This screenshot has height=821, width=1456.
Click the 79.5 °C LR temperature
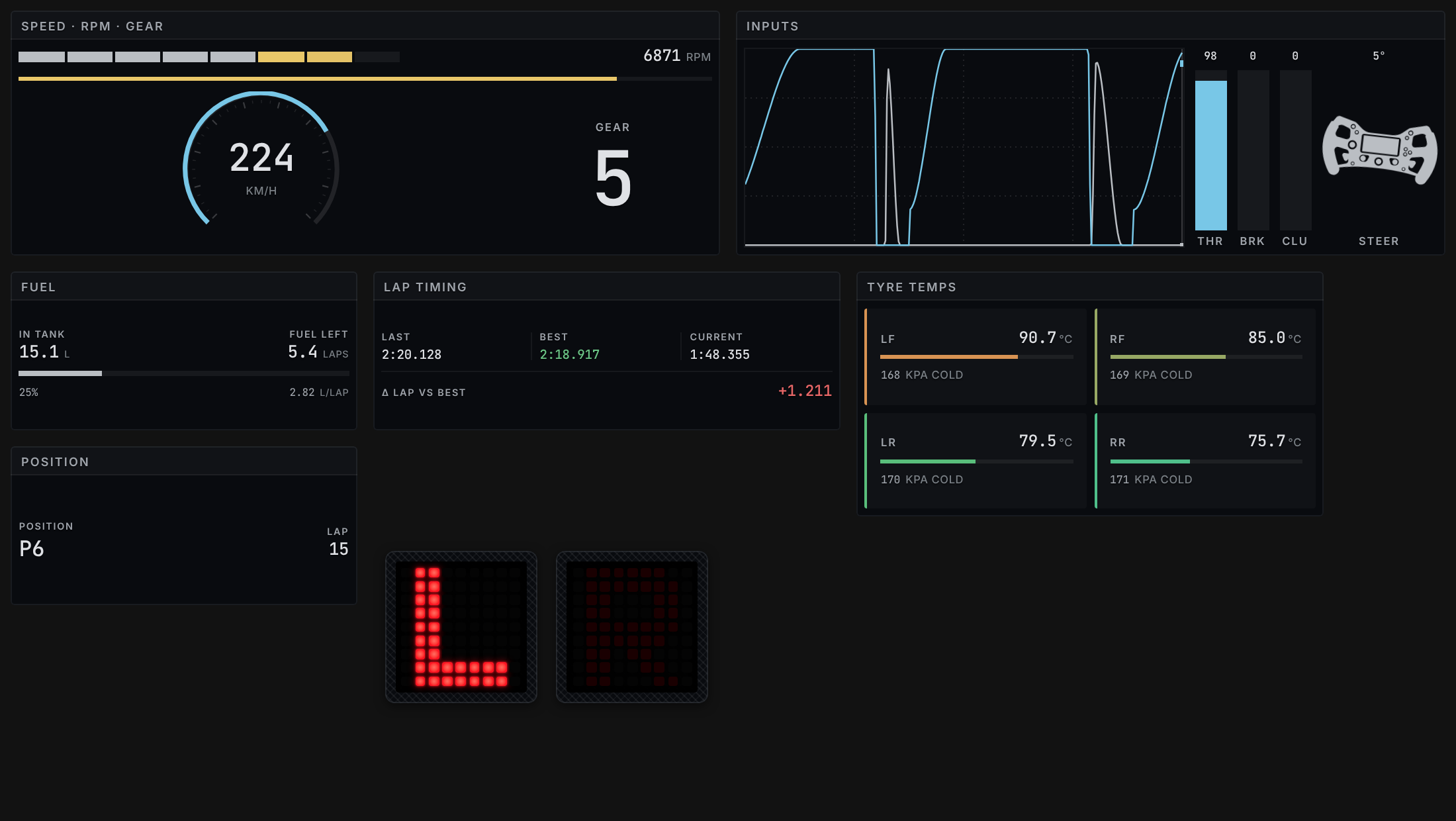click(x=1046, y=442)
